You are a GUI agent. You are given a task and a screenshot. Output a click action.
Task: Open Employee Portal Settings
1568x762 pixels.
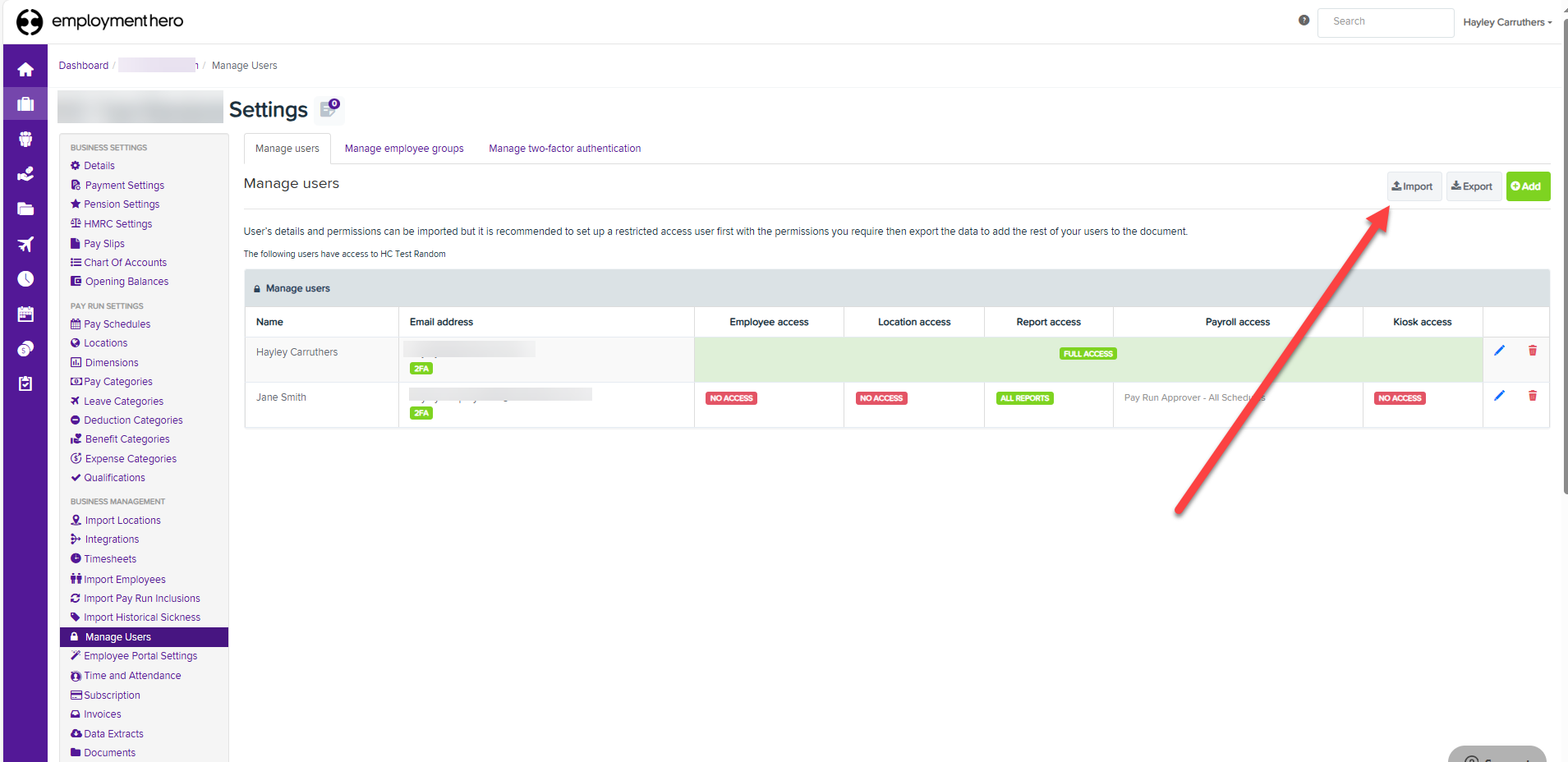[x=134, y=656]
